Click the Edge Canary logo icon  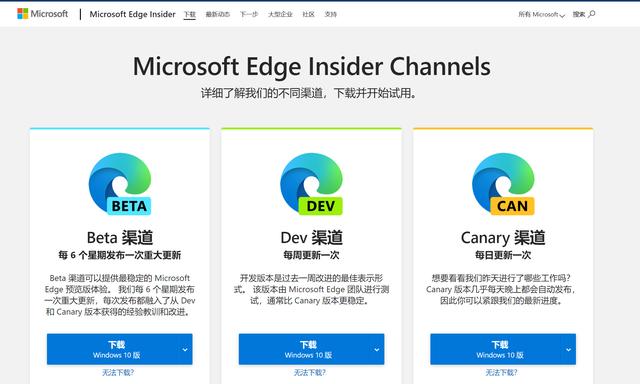coord(503,184)
